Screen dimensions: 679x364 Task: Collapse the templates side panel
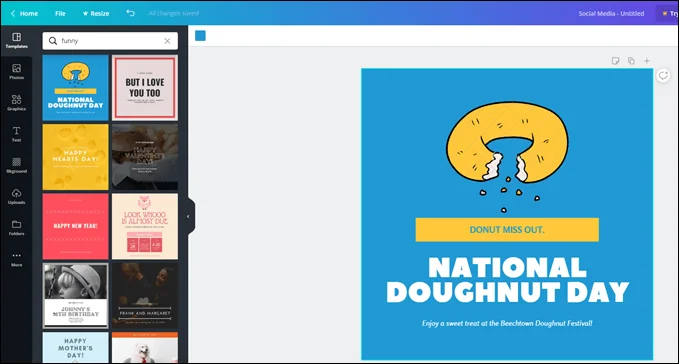[x=188, y=216]
